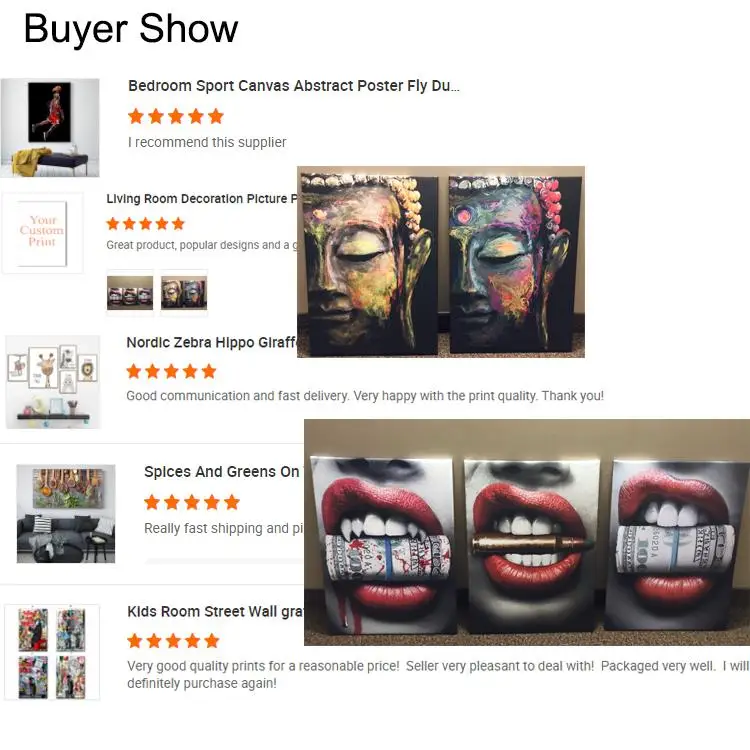This screenshot has width=750, height=750.
Task: Click star rating under Nordic Zebra listing
Action: pyautogui.click(x=171, y=371)
